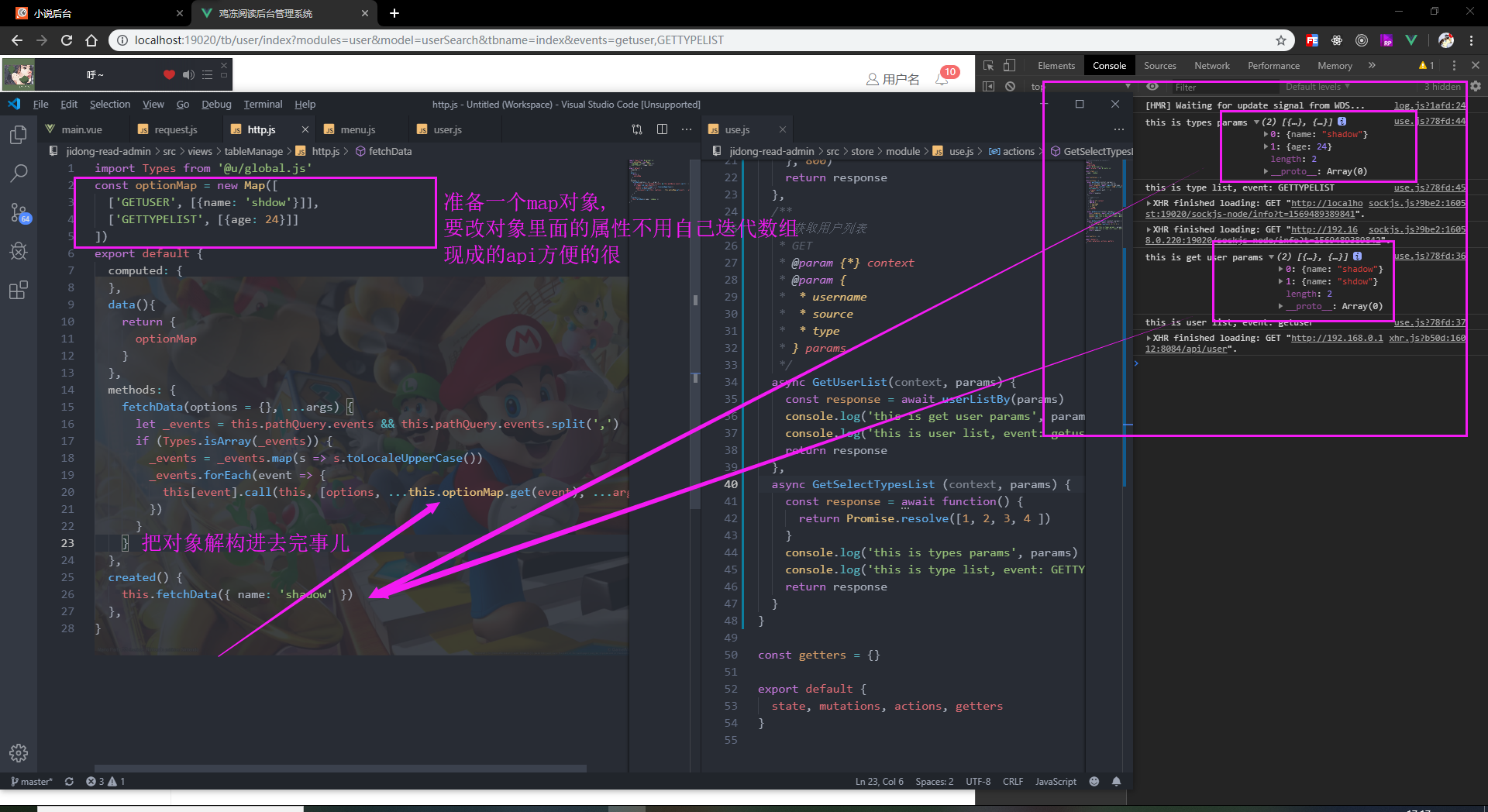Split the http.js editor to the right
The image size is (1488, 812).
point(662,129)
